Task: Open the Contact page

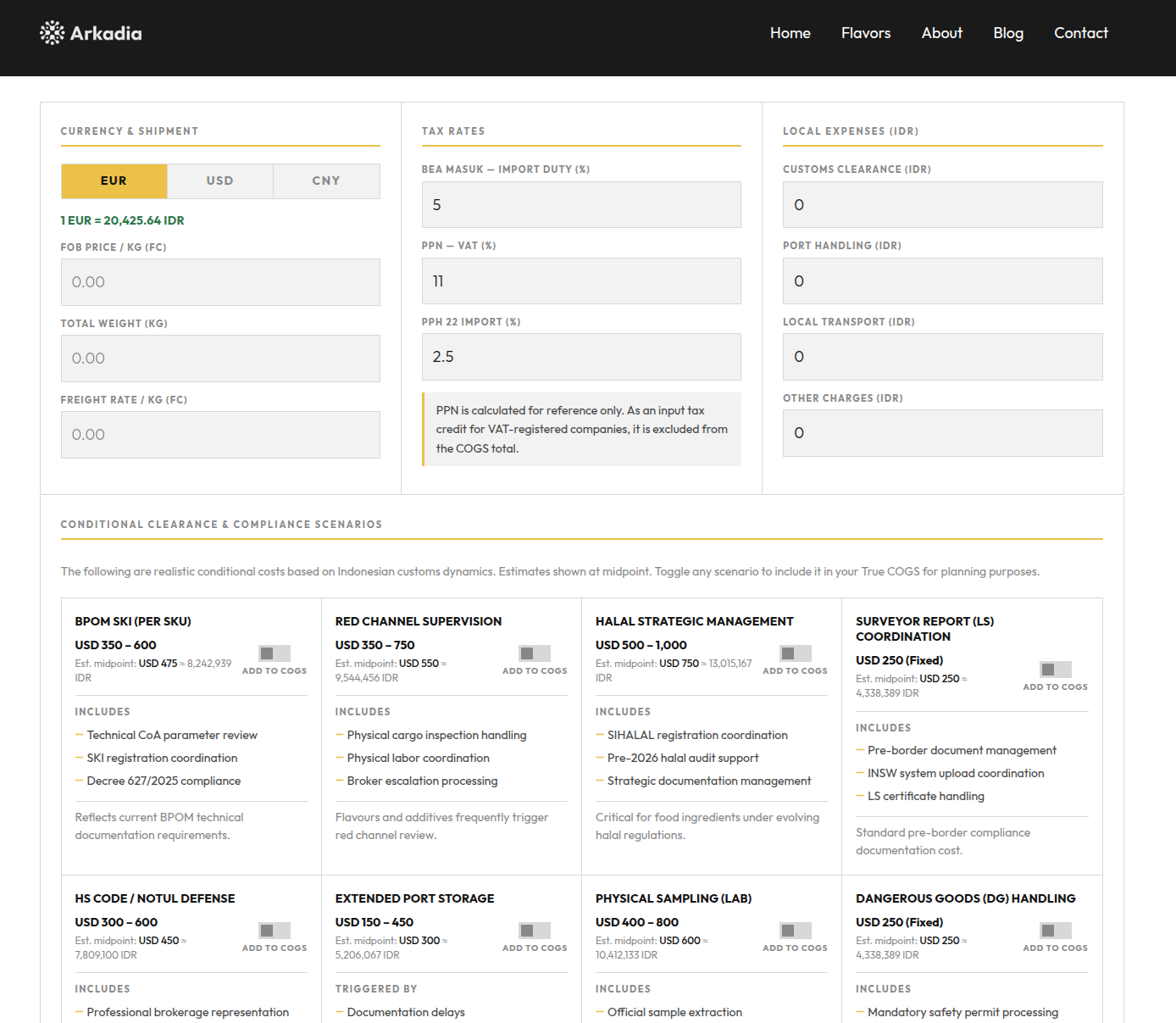Action: (1081, 33)
